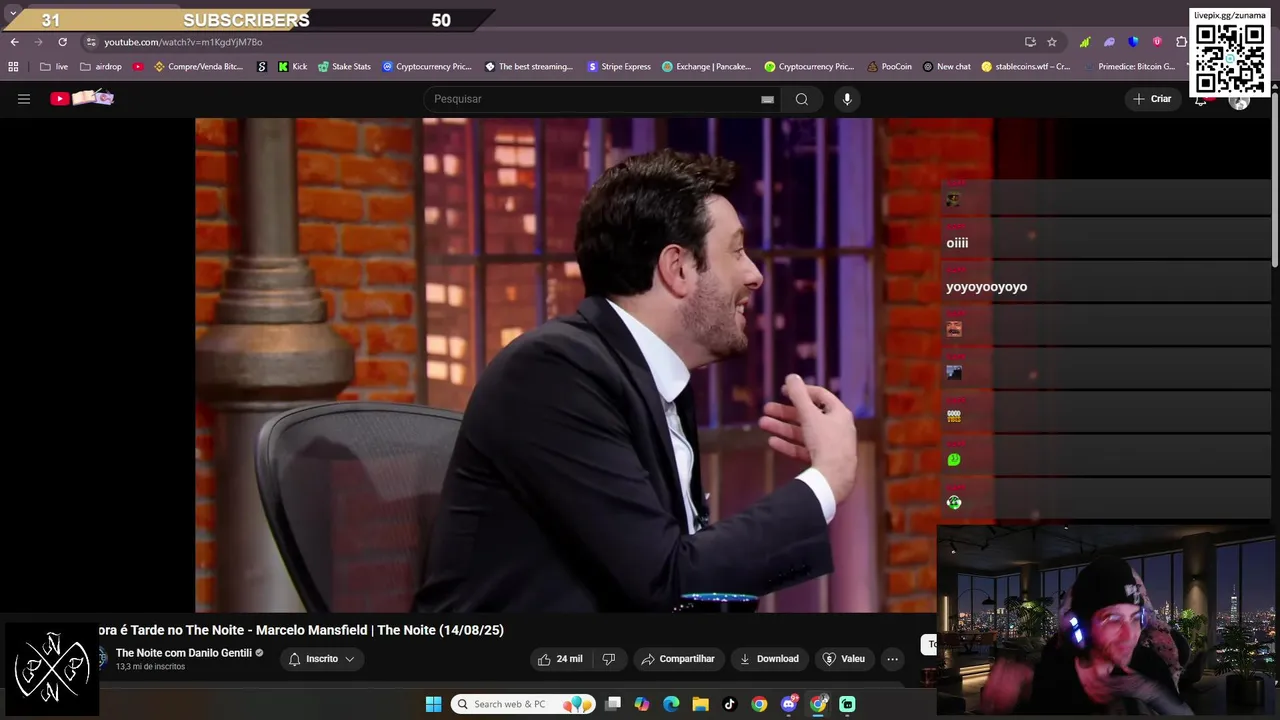Image resolution: width=1280 pixels, height=720 pixels.
Task: Open the 'live' bookmarks folder
Action: [x=54, y=67]
